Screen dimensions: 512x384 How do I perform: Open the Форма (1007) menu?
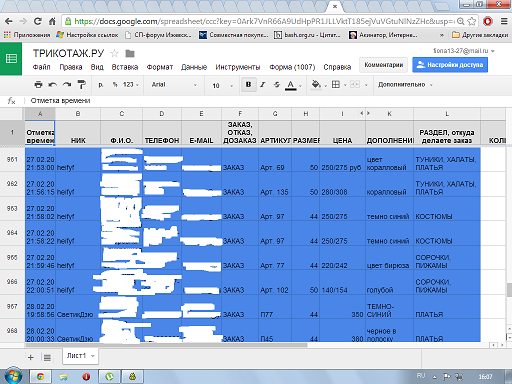(x=292, y=67)
